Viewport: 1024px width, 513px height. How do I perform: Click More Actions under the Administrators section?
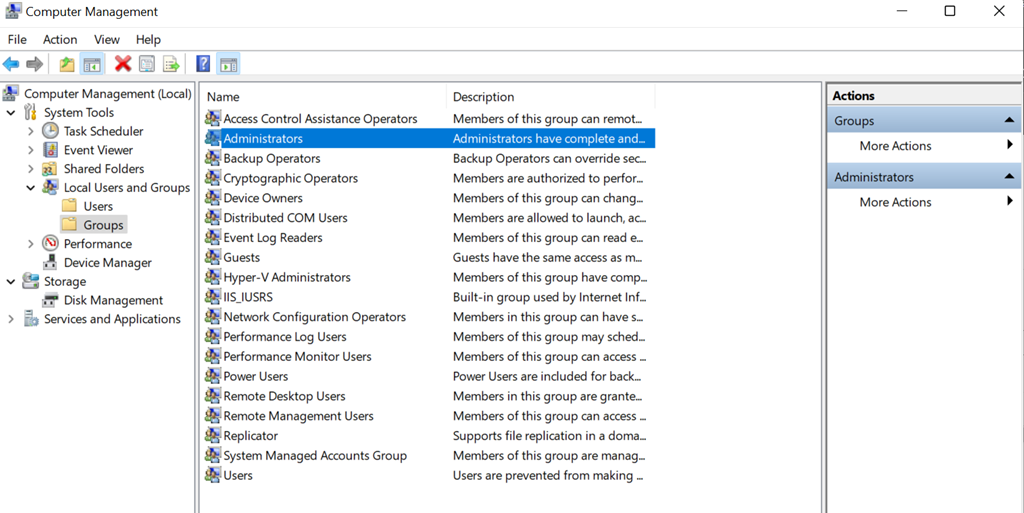click(x=895, y=202)
